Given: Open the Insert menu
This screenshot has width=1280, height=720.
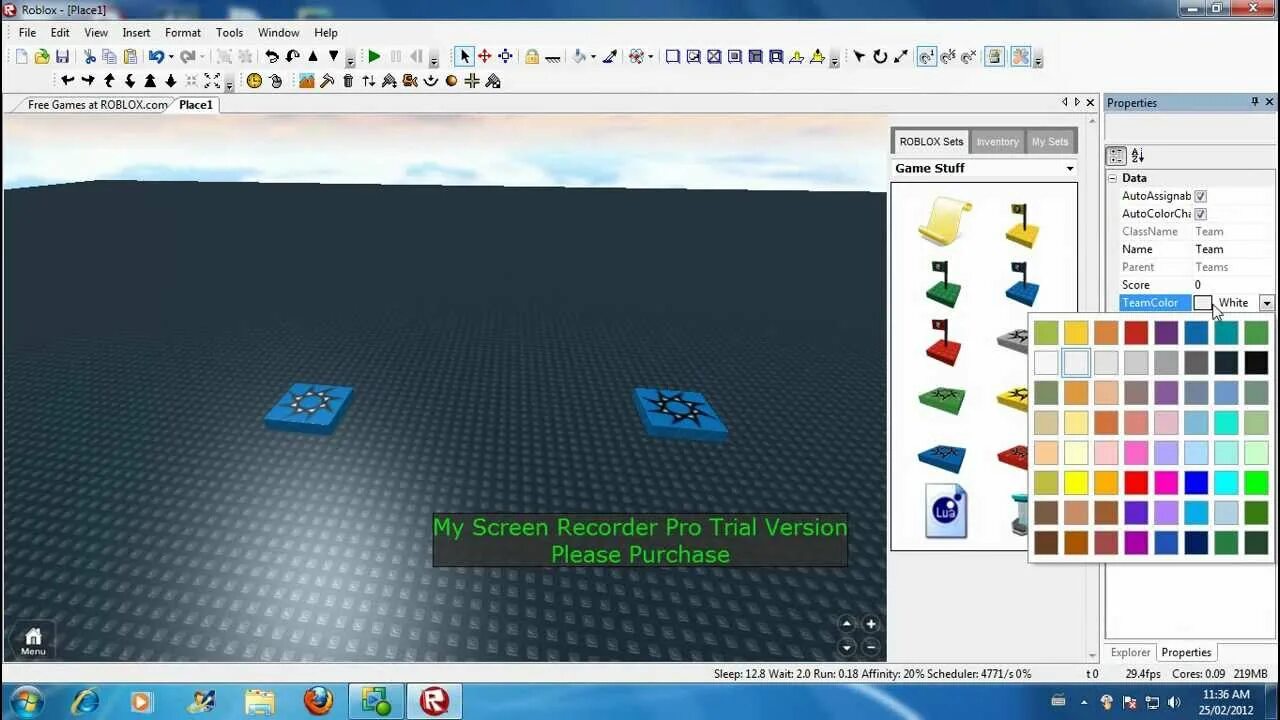Looking at the screenshot, I should coord(136,33).
